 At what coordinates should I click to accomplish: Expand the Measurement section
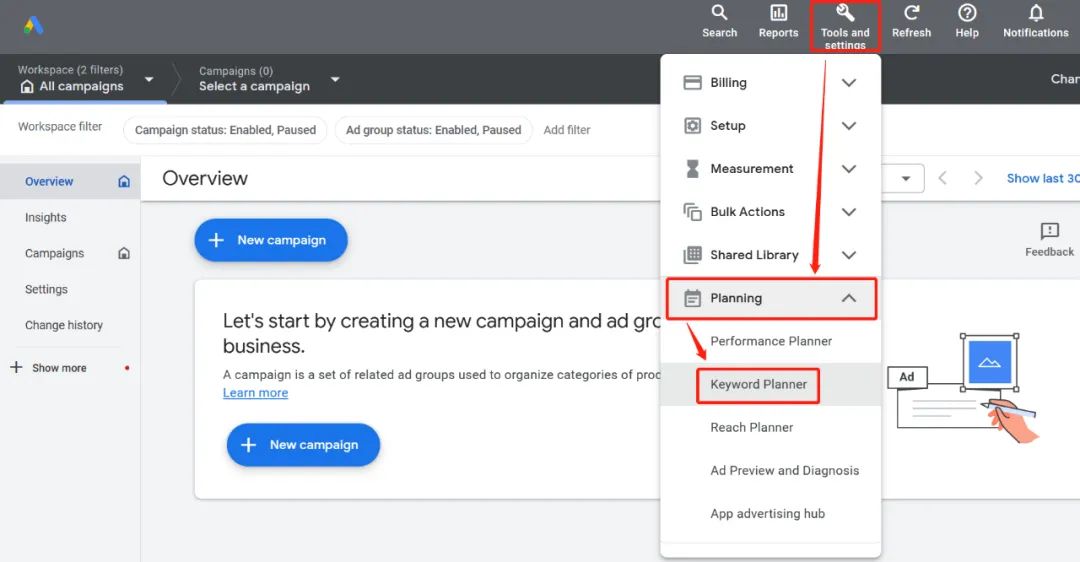[770, 169]
